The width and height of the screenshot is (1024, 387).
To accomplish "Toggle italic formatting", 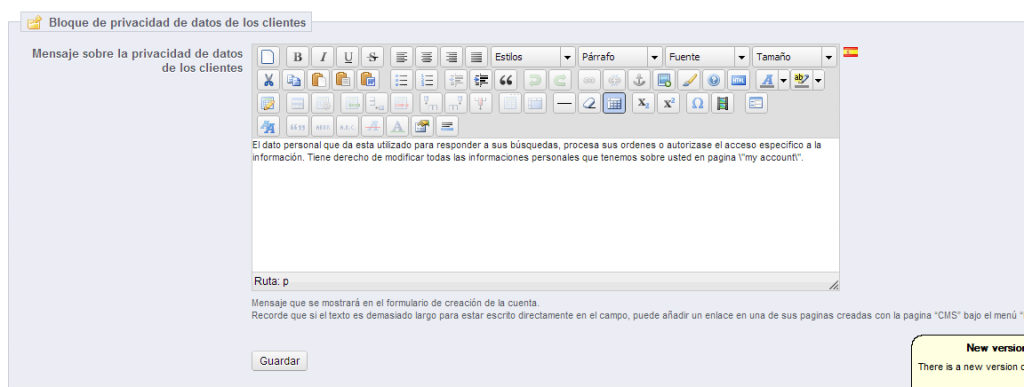I will click(x=323, y=57).
